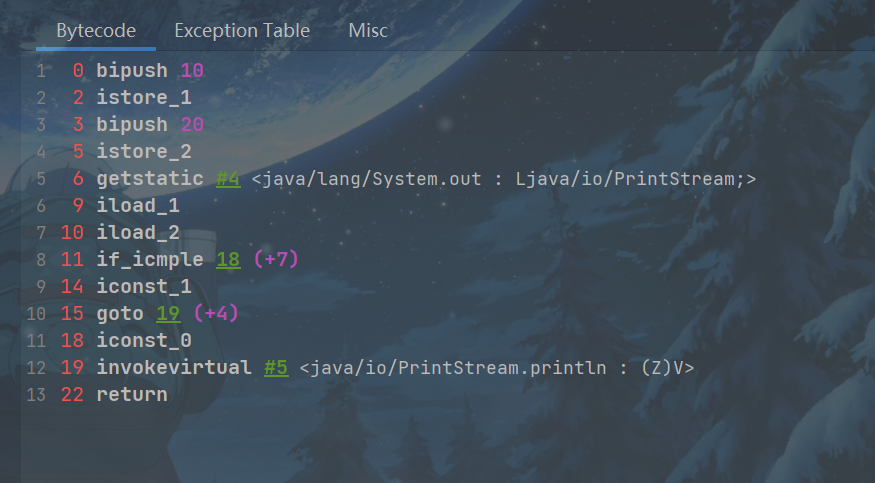Open the Exception Table tab
The image size is (875, 483).
coord(242,30)
